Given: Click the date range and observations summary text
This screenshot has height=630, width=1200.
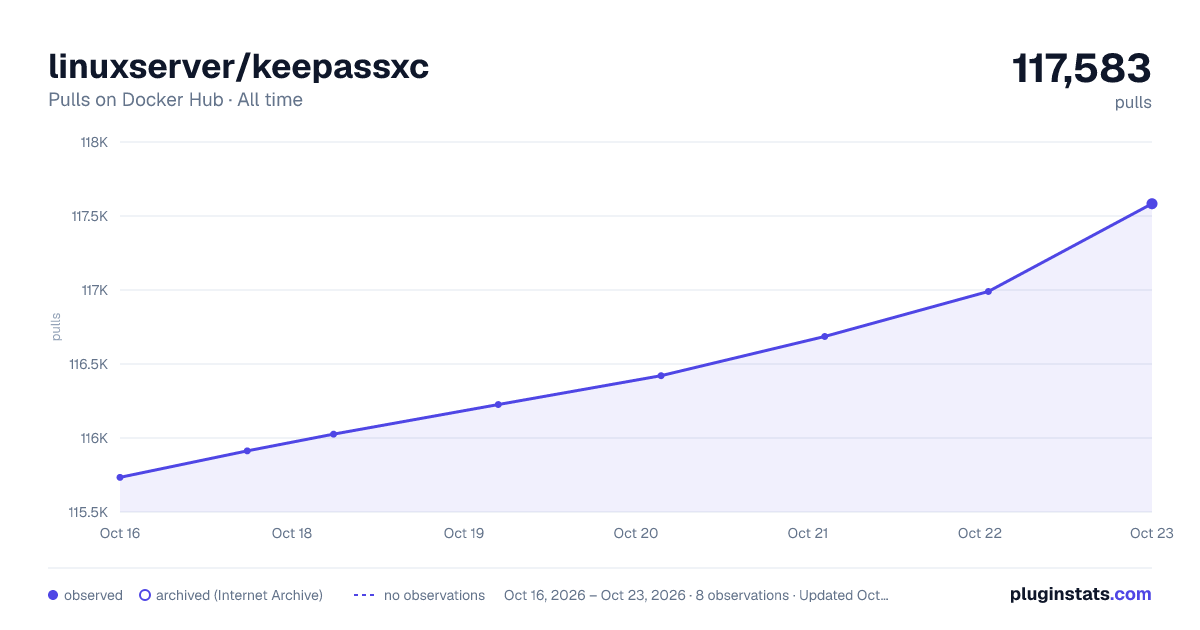Looking at the screenshot, I should (696, 595).
